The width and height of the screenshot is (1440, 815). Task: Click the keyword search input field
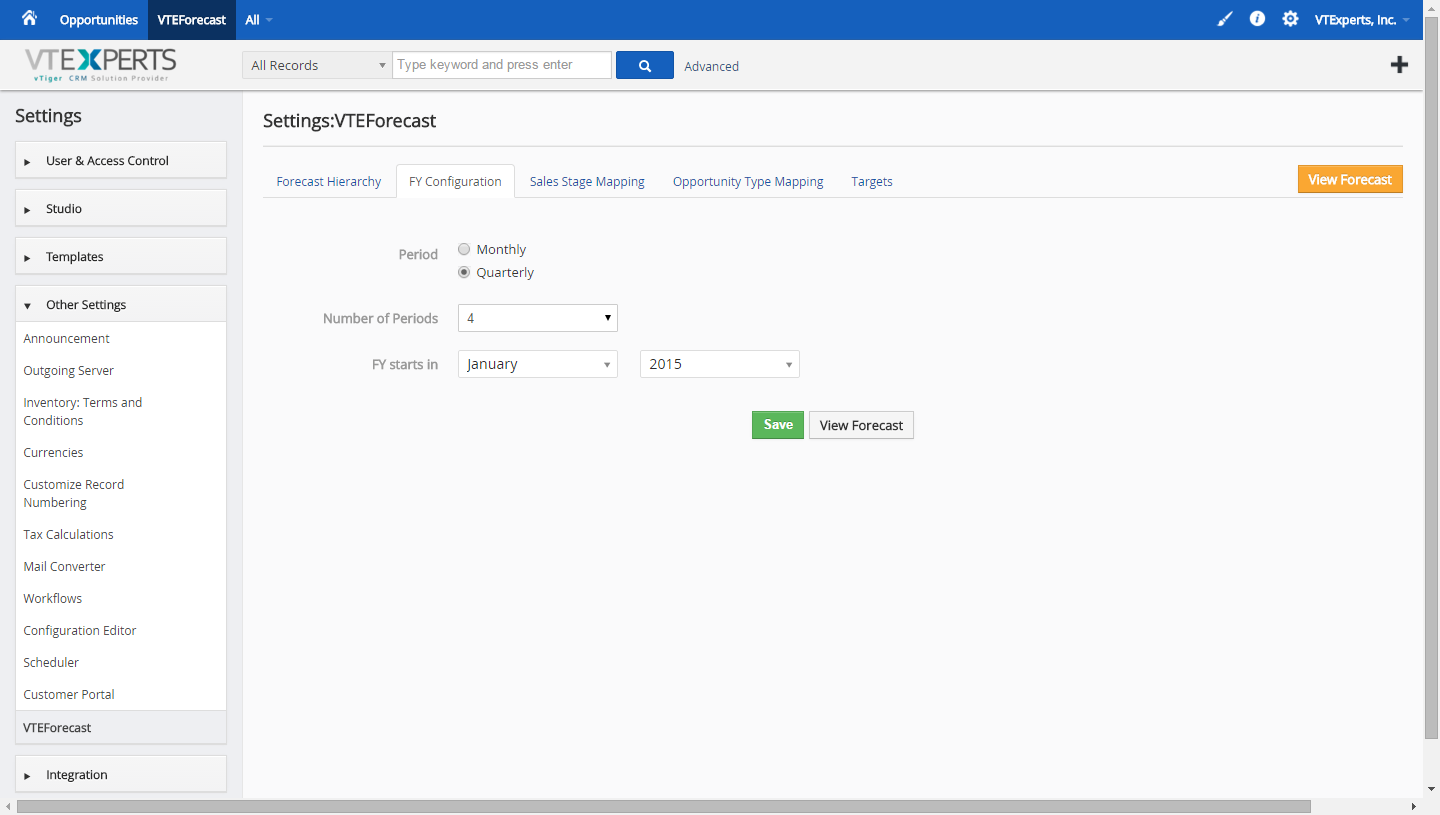[x=502, y=65]
